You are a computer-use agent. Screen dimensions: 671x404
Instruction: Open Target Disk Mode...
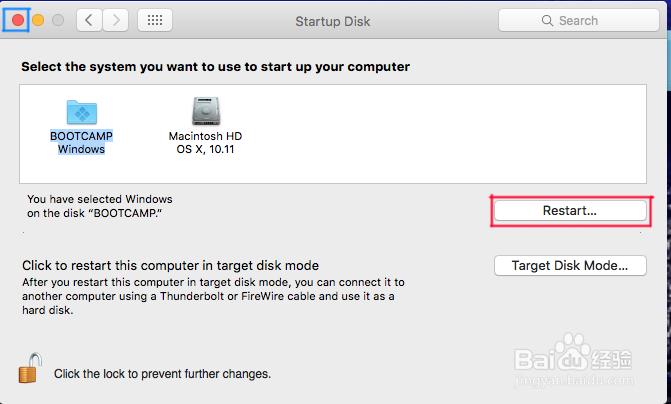pyautogui.click(x=570, y=266)
